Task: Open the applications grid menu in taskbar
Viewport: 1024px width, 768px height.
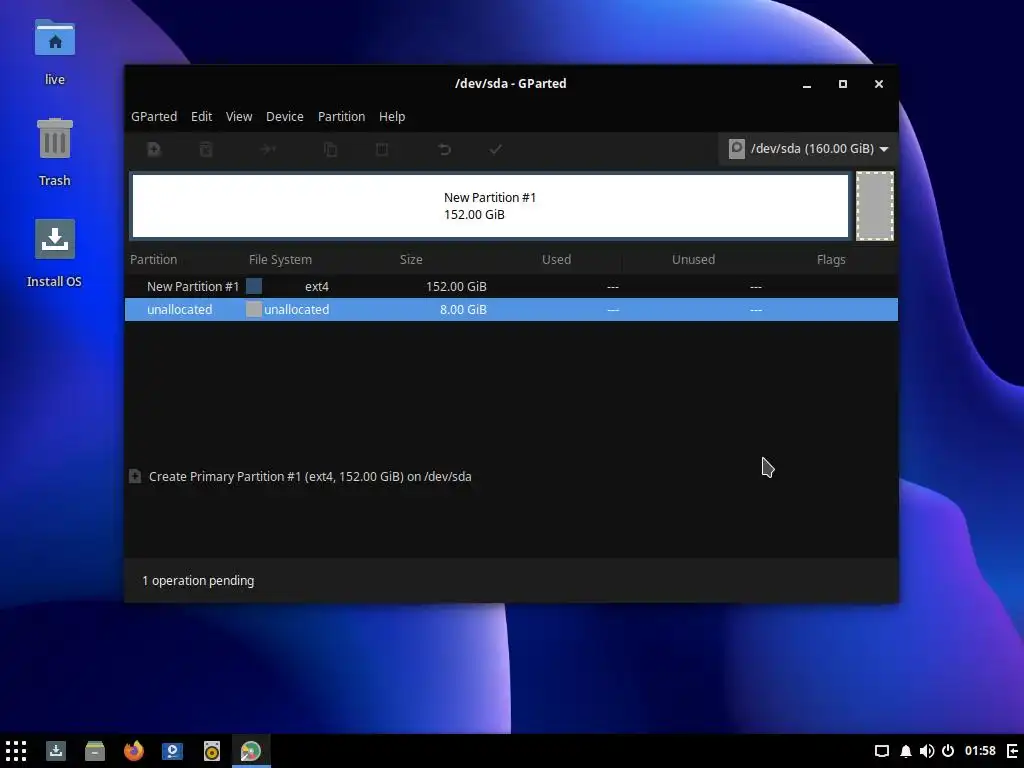Action: click(x=16, y=751)
